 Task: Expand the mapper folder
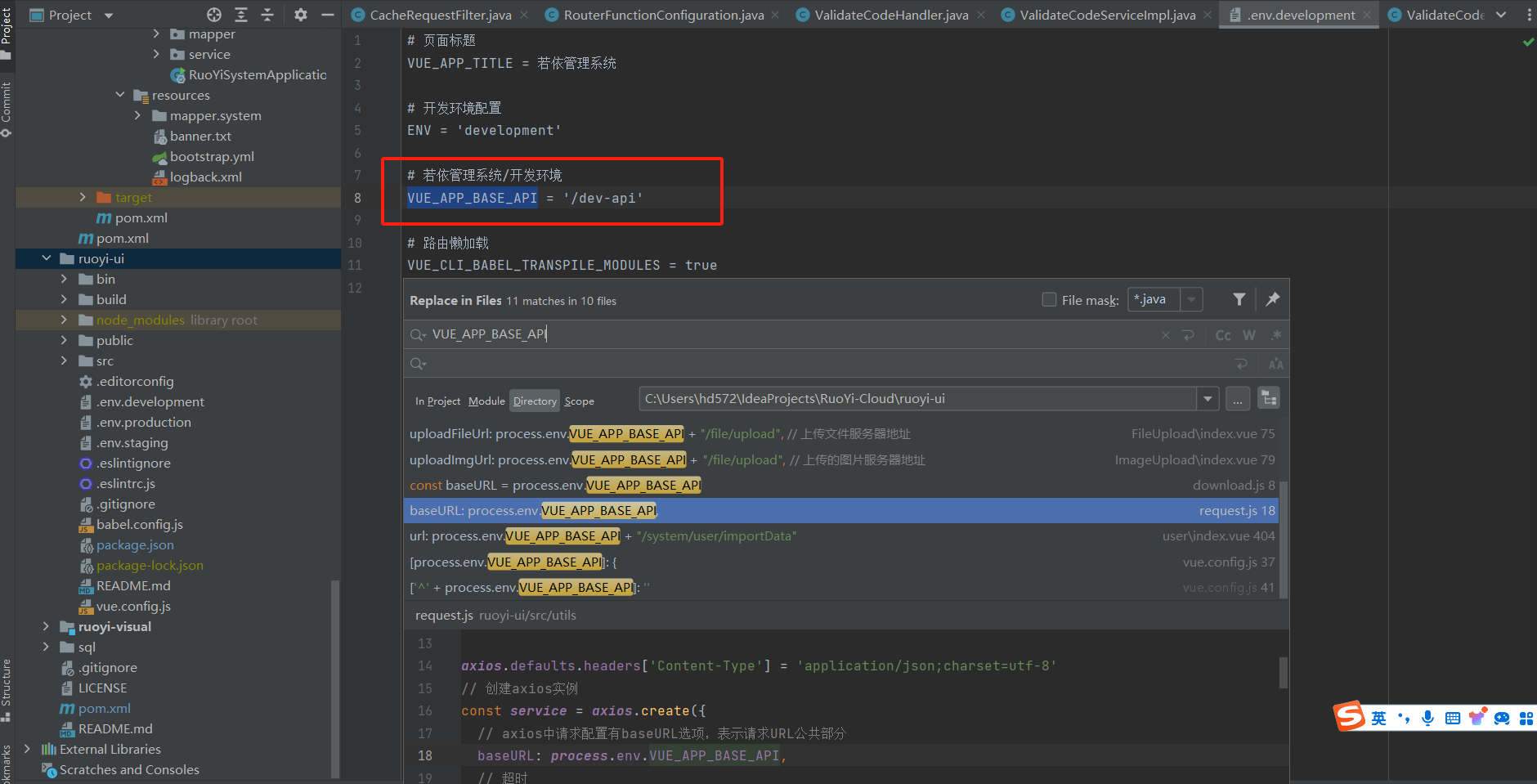(x=156, y=34)
